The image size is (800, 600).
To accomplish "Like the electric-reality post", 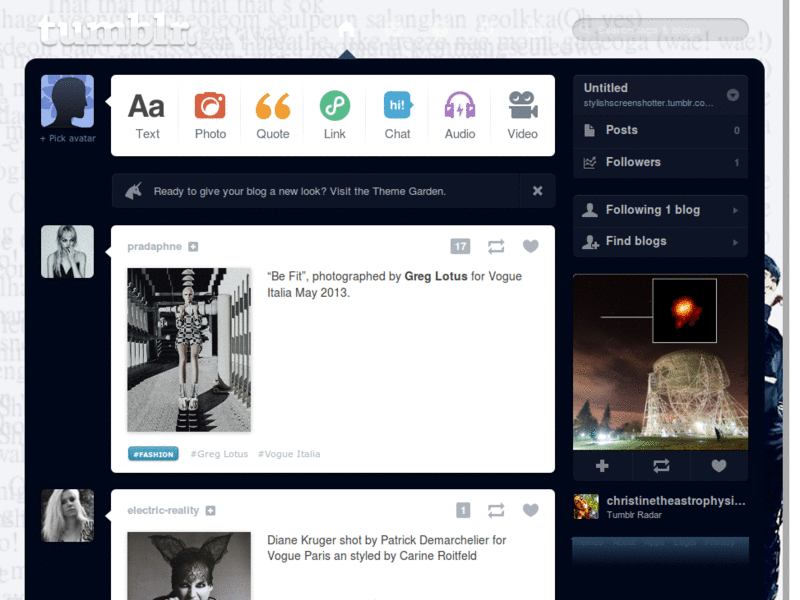I will (531, 510).
